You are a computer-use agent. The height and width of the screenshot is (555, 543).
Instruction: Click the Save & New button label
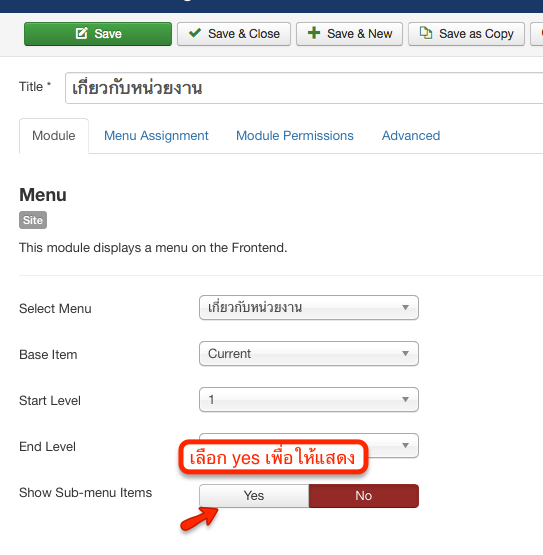tap(360, 34)
